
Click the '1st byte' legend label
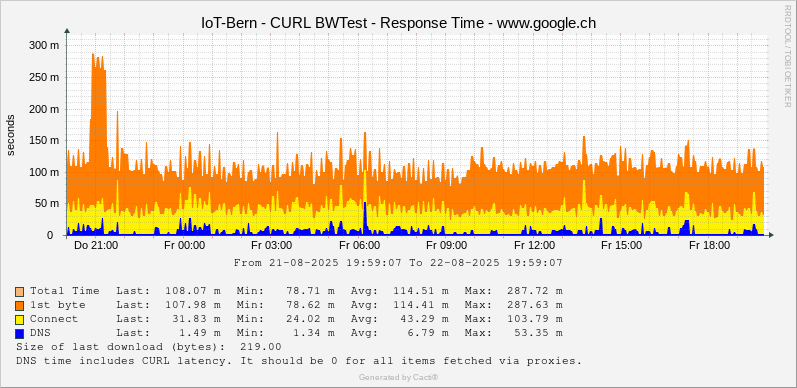click(x=57, y=305)
